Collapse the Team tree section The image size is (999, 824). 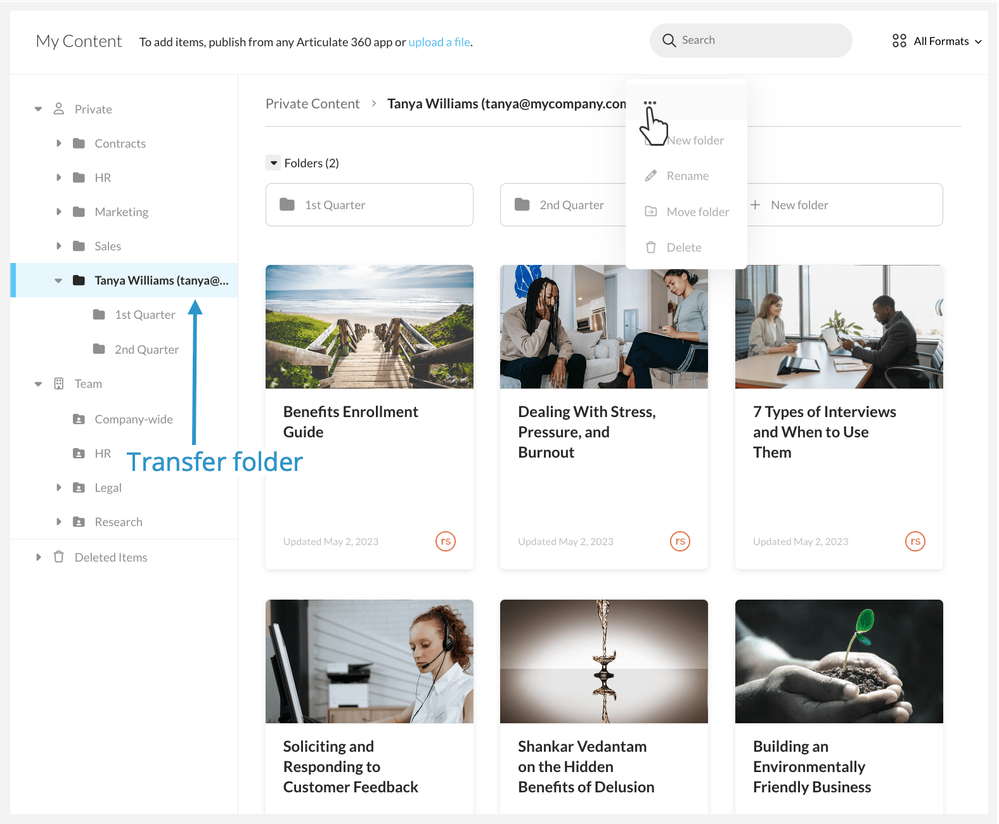click(38, 384)
